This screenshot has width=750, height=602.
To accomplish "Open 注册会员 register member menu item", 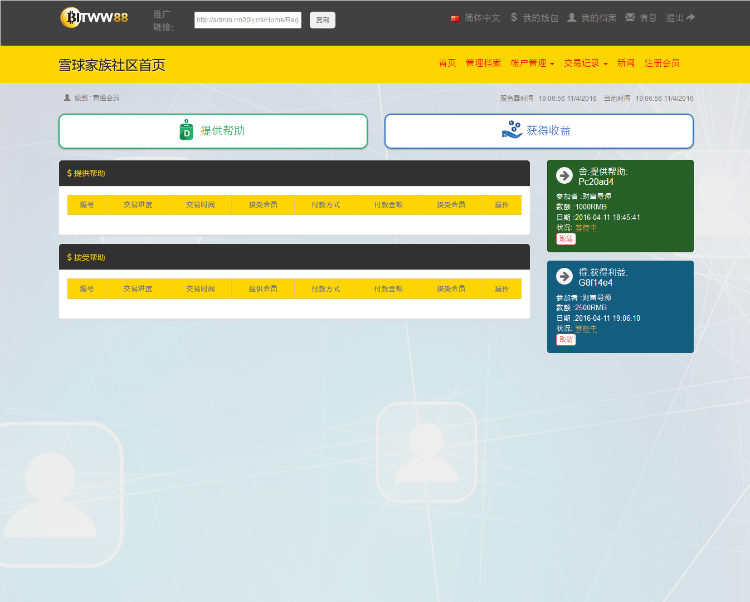I will coord(662,63).
